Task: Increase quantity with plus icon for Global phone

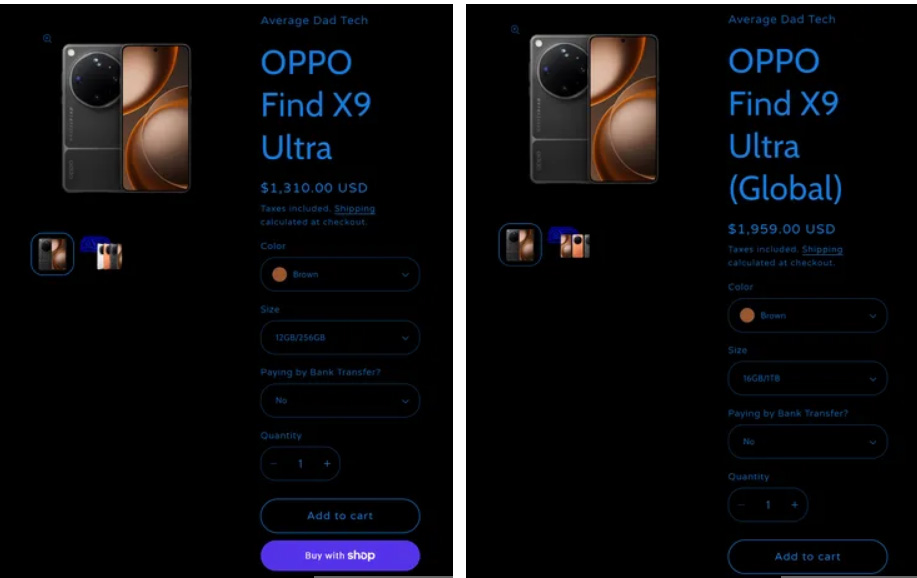Action: click(x=794, y=504)
